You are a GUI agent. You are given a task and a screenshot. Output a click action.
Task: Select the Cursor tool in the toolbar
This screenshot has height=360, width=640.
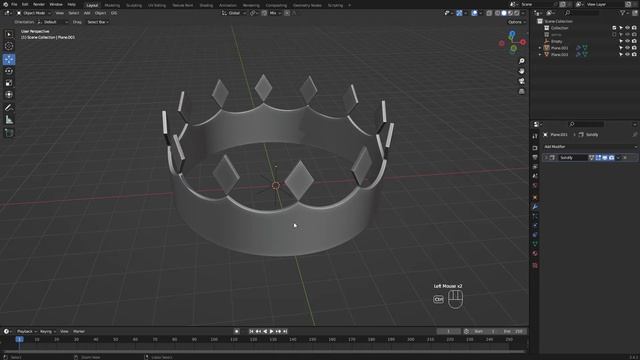9,46
